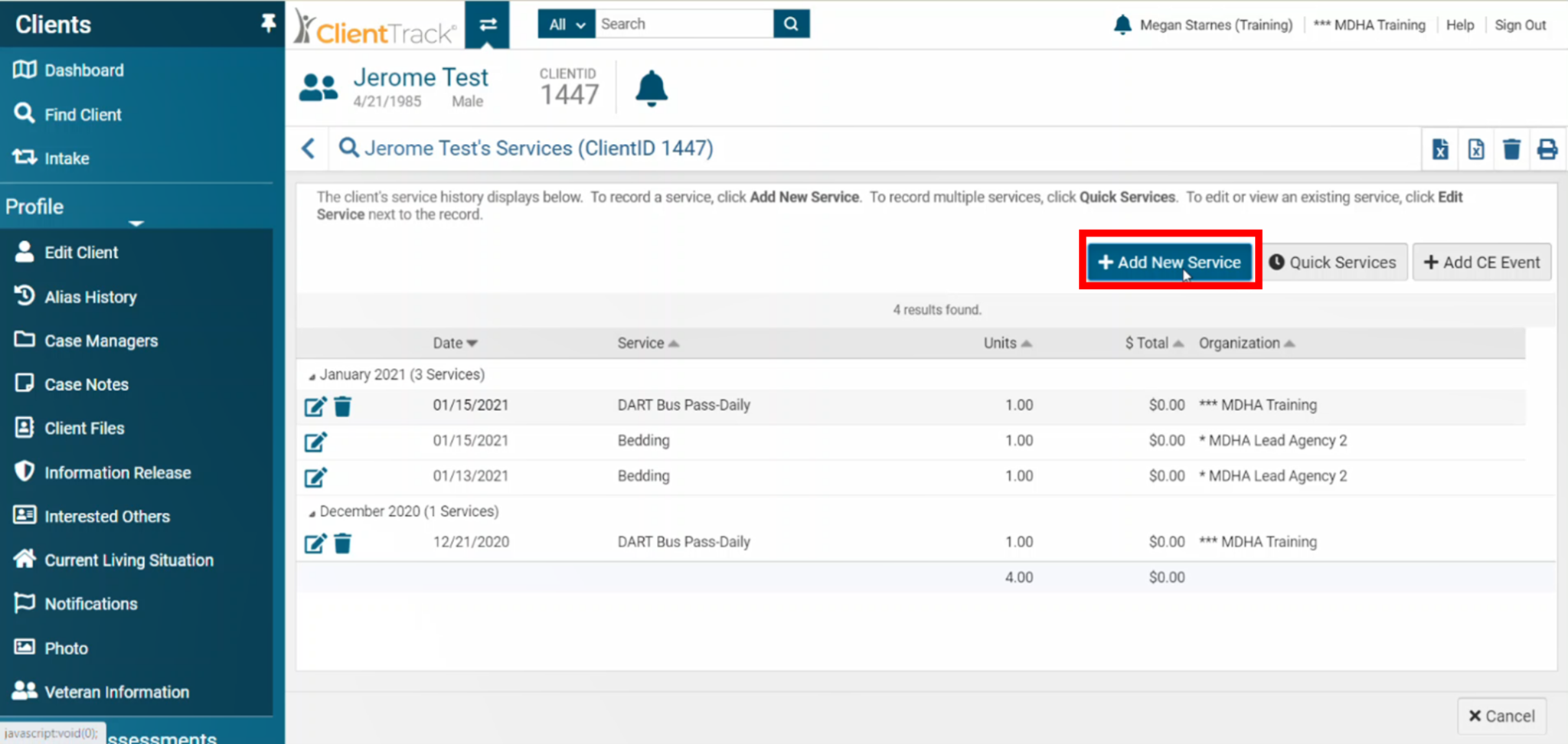Image resolution: width=1568 pixels, height=744 pixels.
Task: Open Intake in sidebar
Action: pyautogui.click(x=67, y=158)
